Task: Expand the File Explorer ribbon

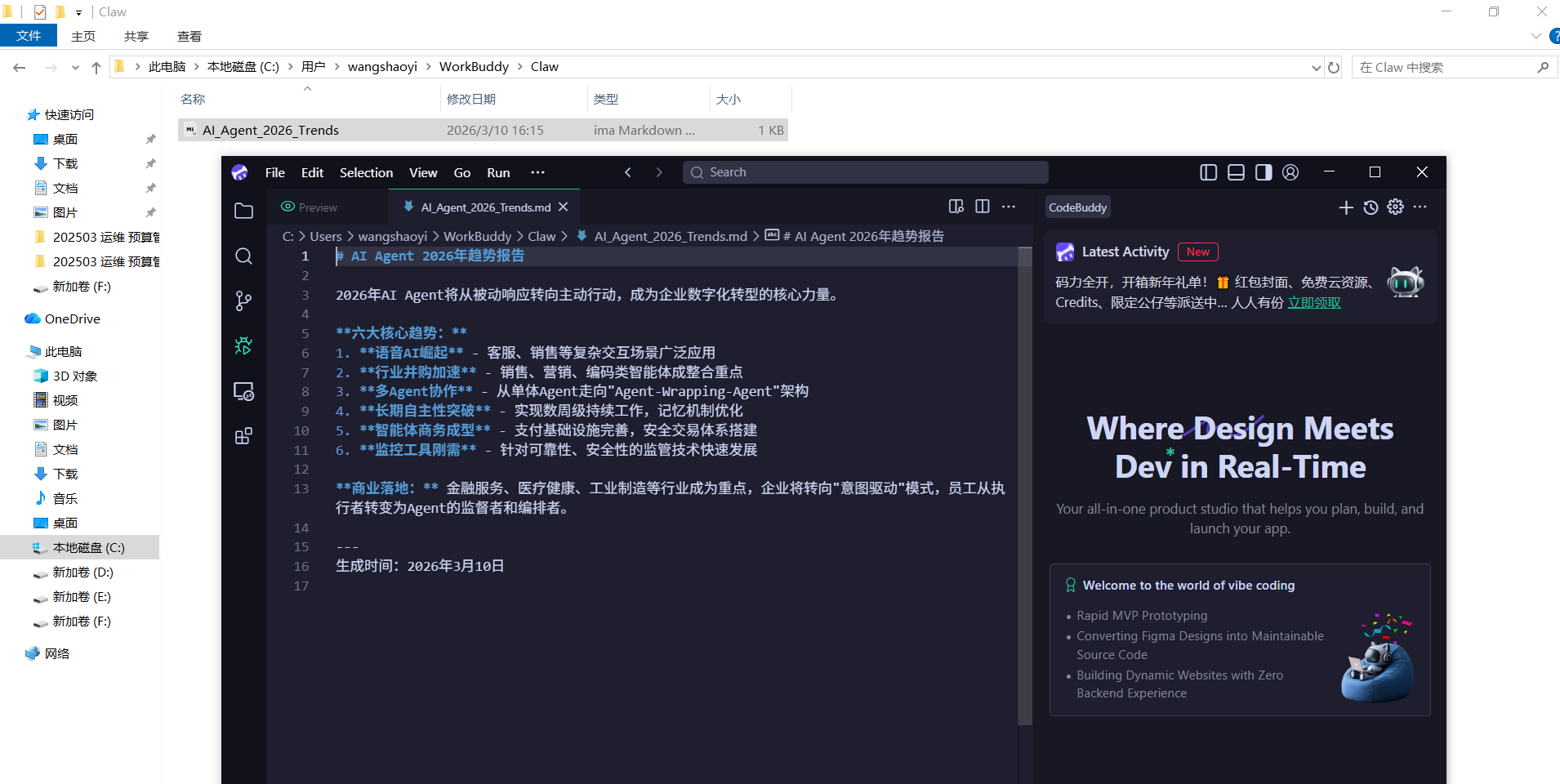Action: [1535, 36]
